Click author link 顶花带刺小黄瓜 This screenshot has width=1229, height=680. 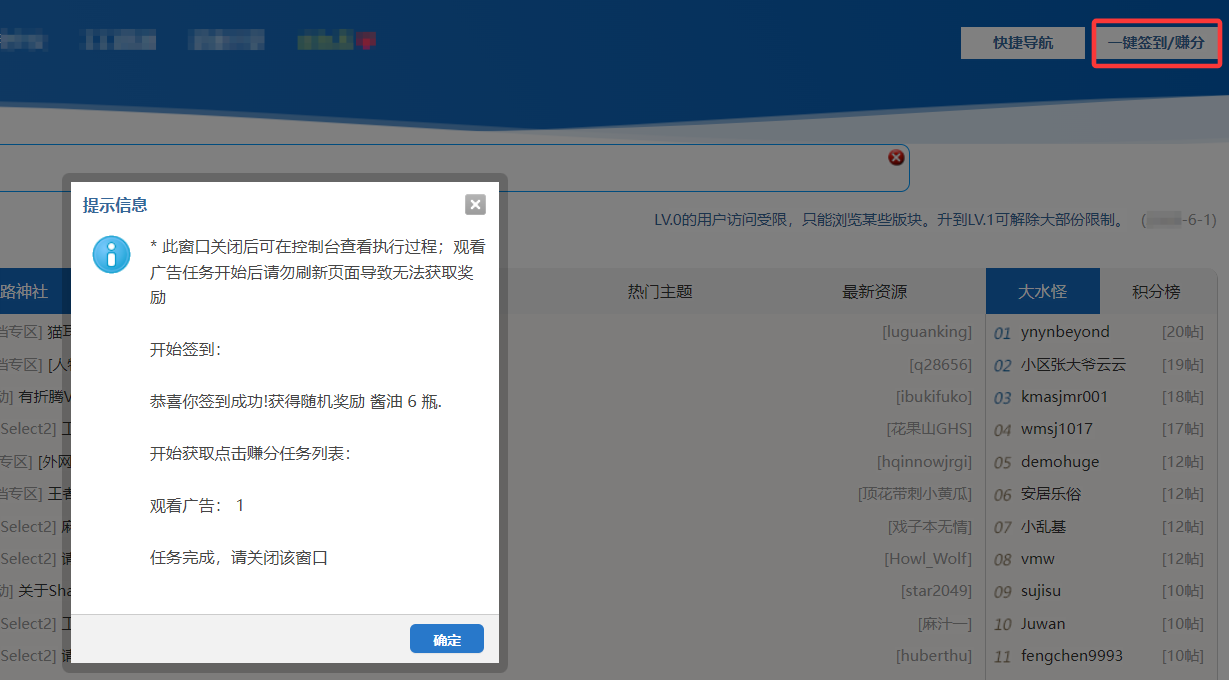(x=915, y=494)
